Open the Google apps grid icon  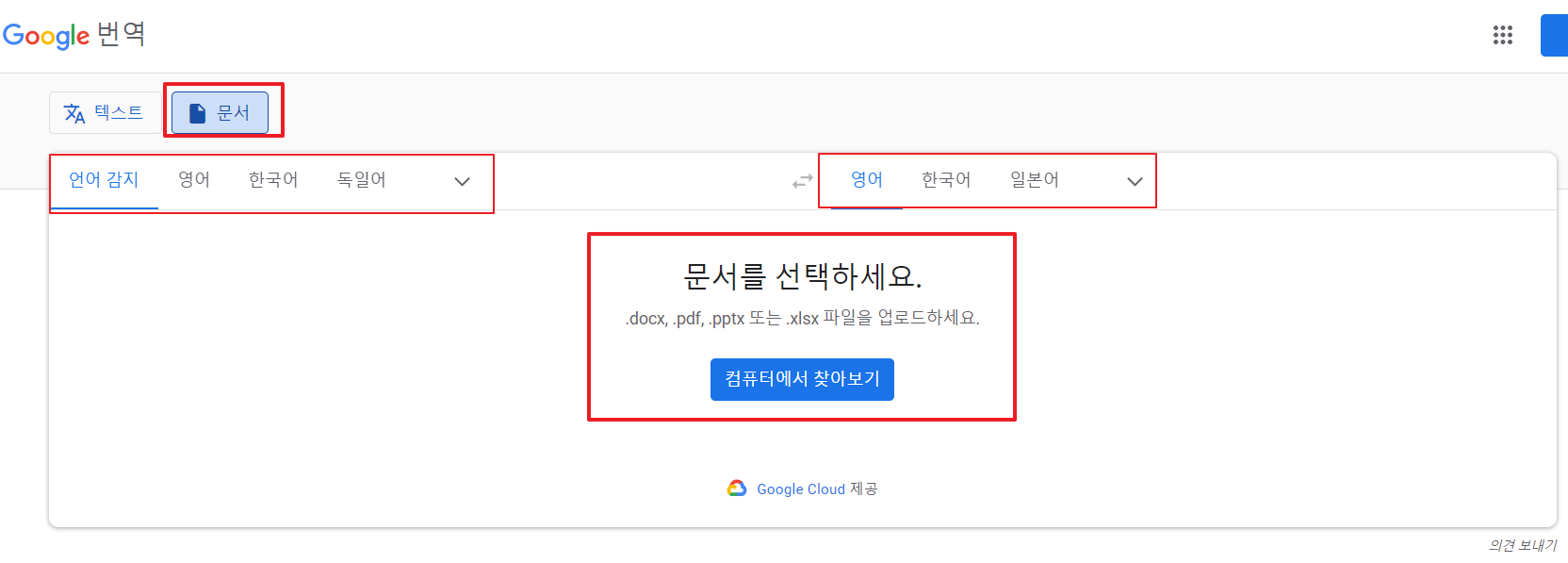[1503, 35]
